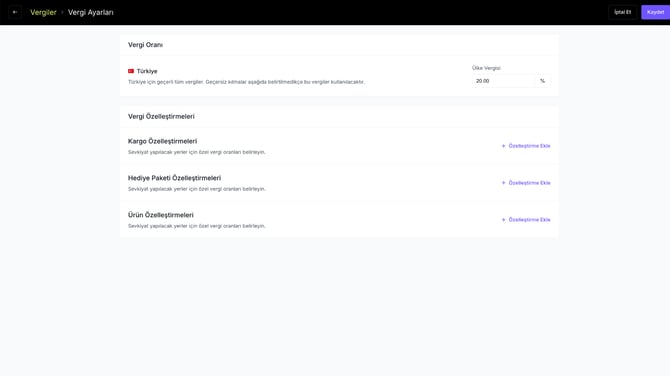Click the Türkiye flag icon
This screenshot has height=376, width=670.
(131, 71)
